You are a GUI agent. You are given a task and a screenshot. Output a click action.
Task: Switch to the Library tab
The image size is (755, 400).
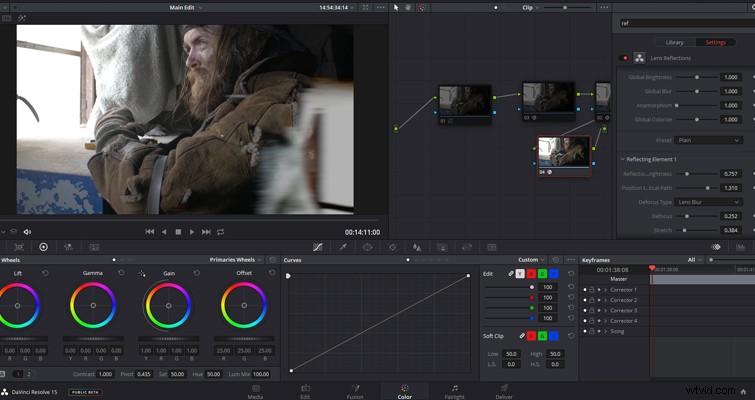tap(674, 42)
